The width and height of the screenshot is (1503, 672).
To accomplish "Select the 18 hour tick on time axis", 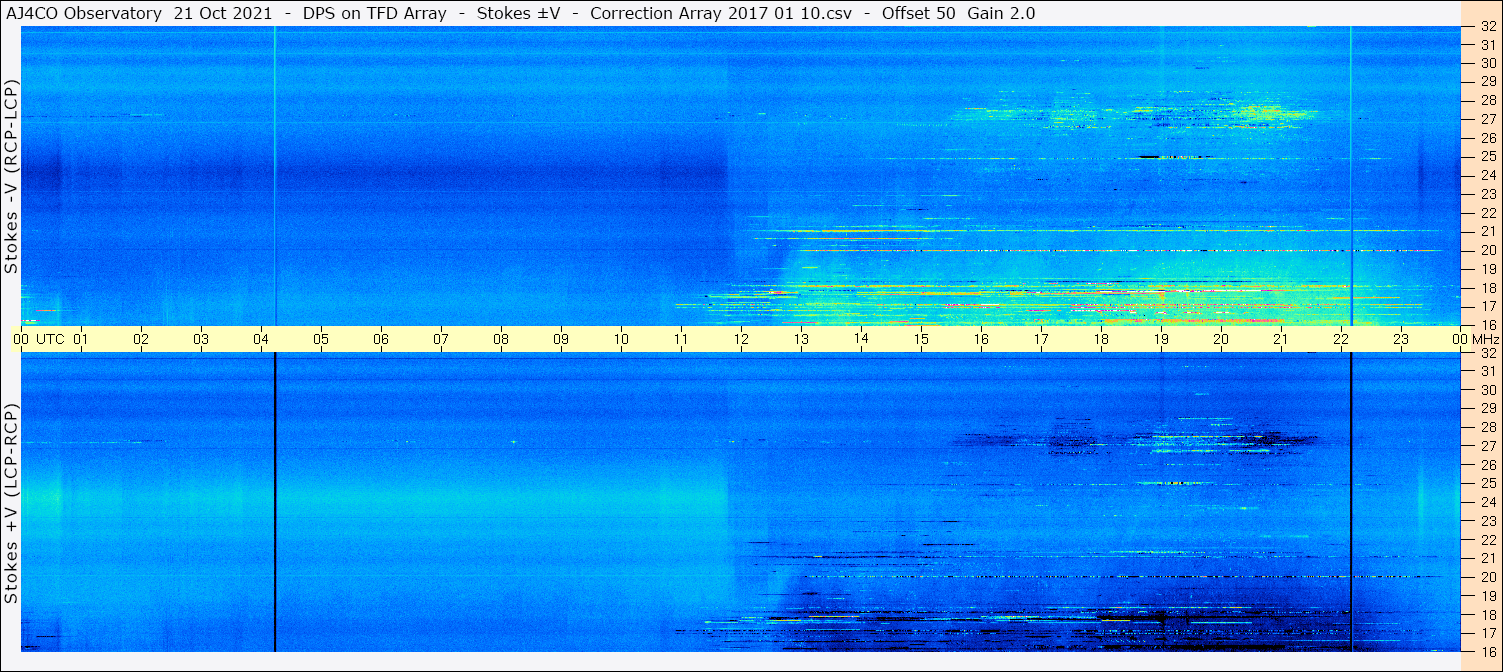I will pos(1101,340).
